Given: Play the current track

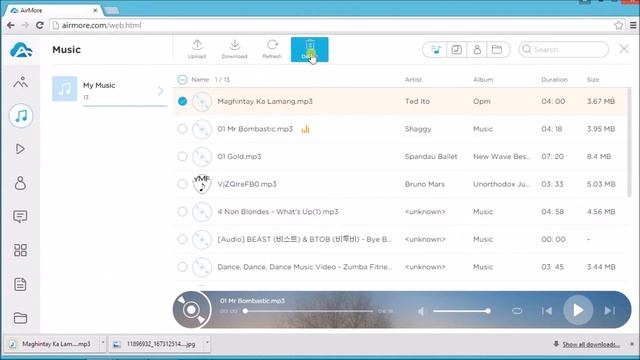Looking at the screenshot, I should click(578, 310).
